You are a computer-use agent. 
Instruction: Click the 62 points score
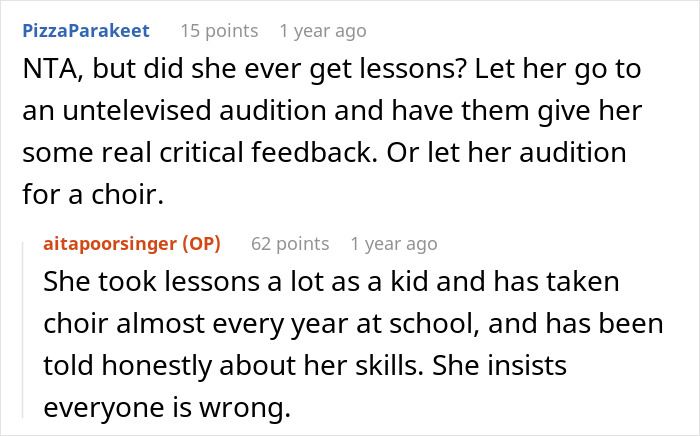(x=289, y=243)
